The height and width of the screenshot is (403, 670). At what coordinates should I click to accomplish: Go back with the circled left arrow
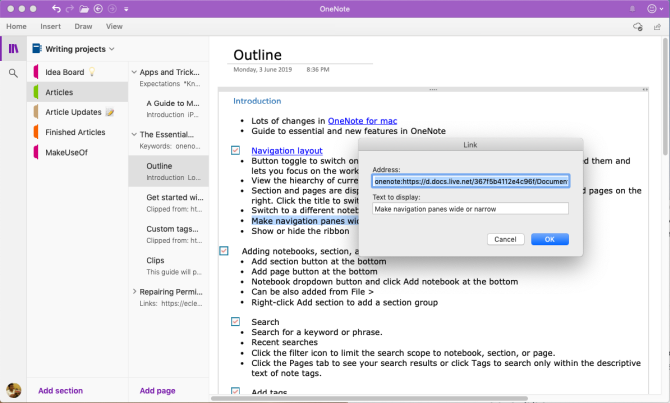pos(98,9)
